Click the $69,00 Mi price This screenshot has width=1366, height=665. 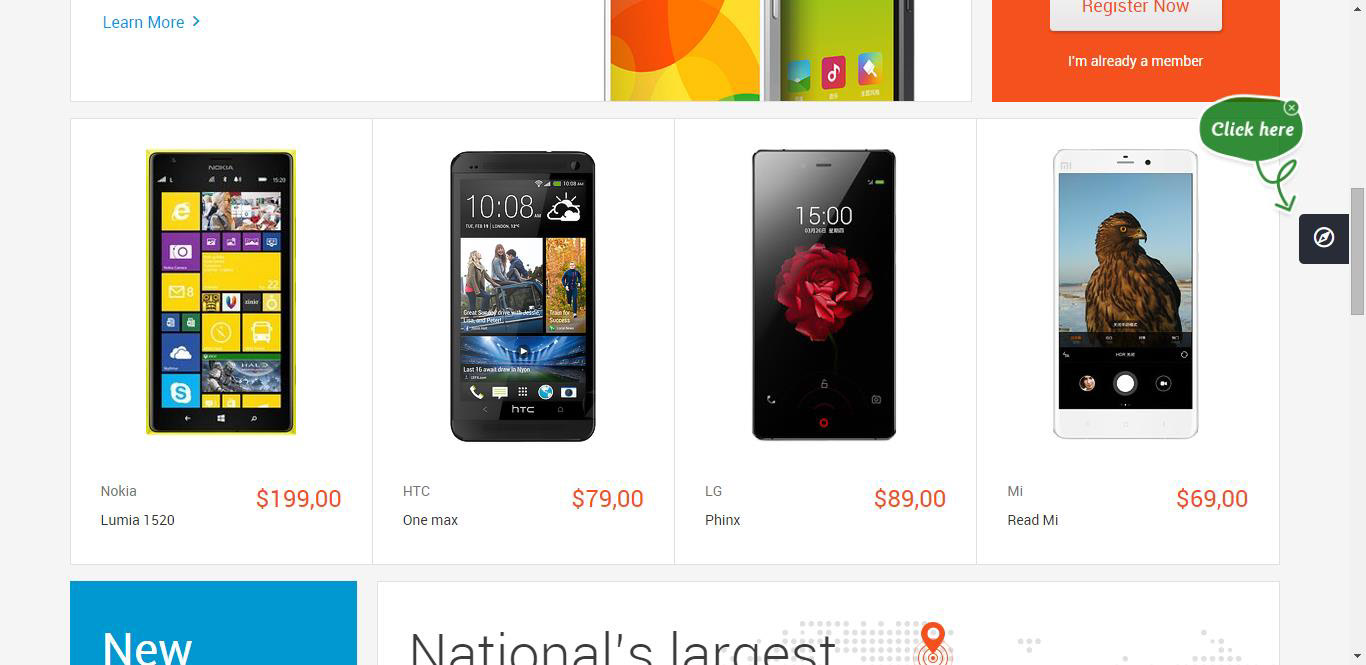pos(1212,499)
